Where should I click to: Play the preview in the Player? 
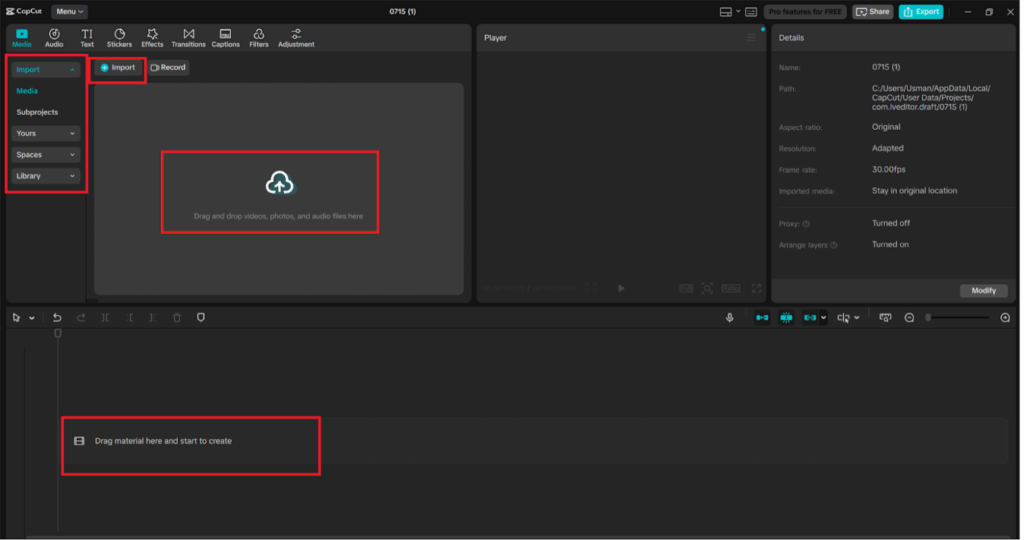(621, 288)
